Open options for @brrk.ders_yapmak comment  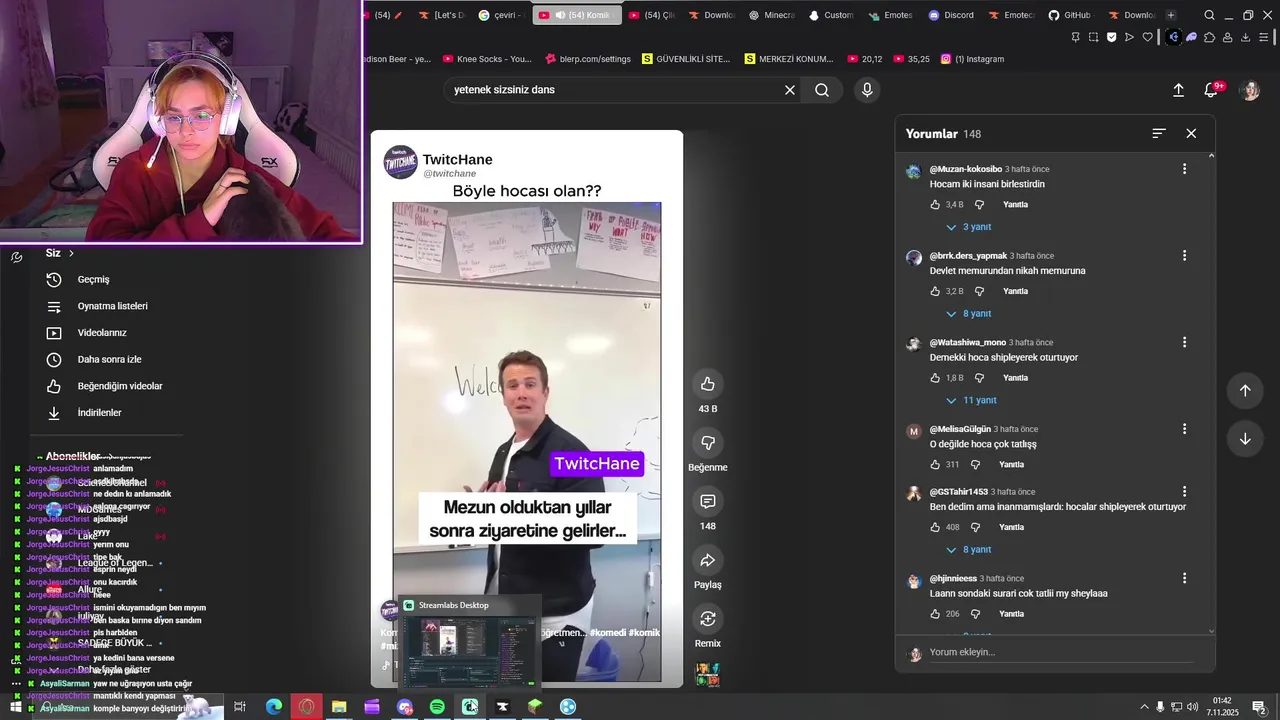(1184, 256)
